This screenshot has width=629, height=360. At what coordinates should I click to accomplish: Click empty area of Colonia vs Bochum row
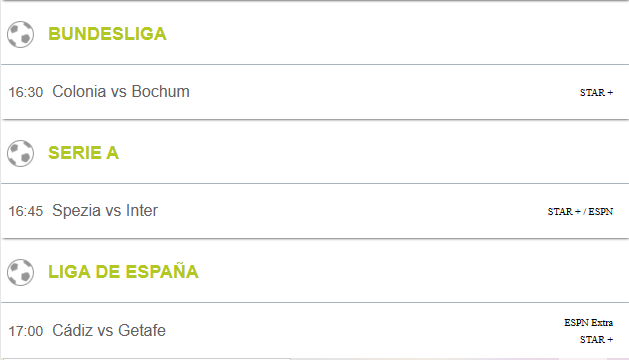tap(381, 92)
